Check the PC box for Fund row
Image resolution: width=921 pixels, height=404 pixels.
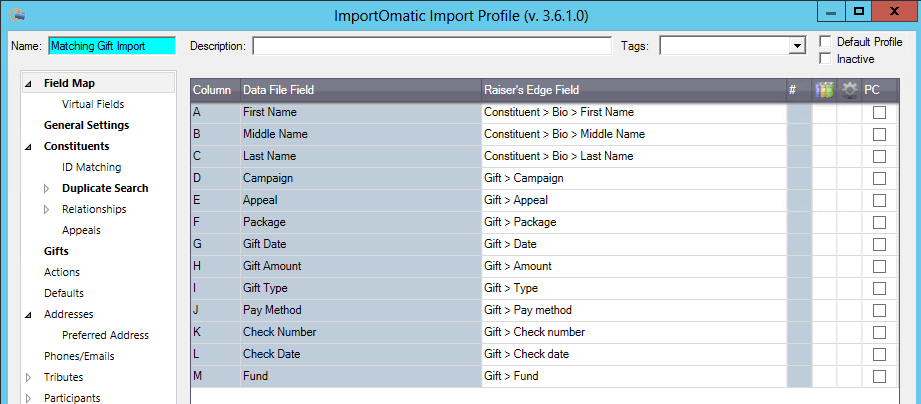pos(879,376)
